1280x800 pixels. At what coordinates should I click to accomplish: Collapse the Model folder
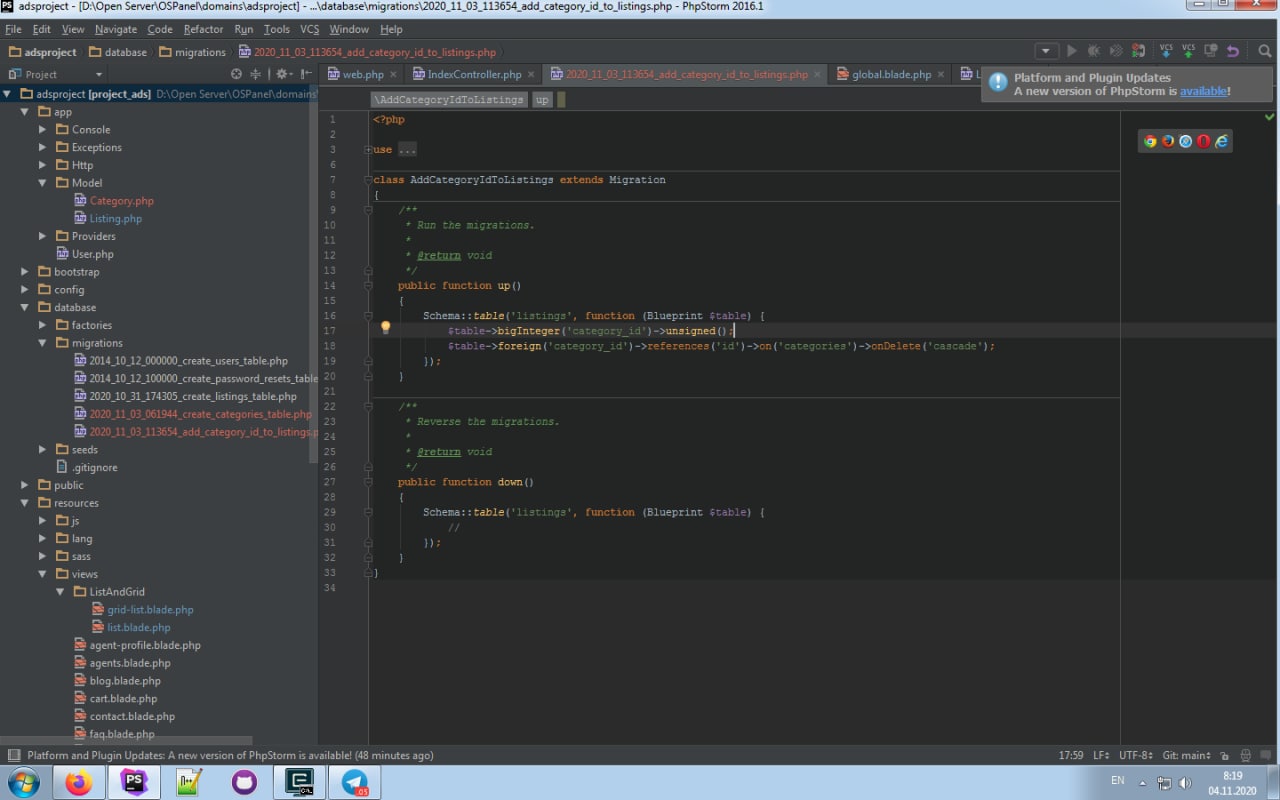pos(43,183)
